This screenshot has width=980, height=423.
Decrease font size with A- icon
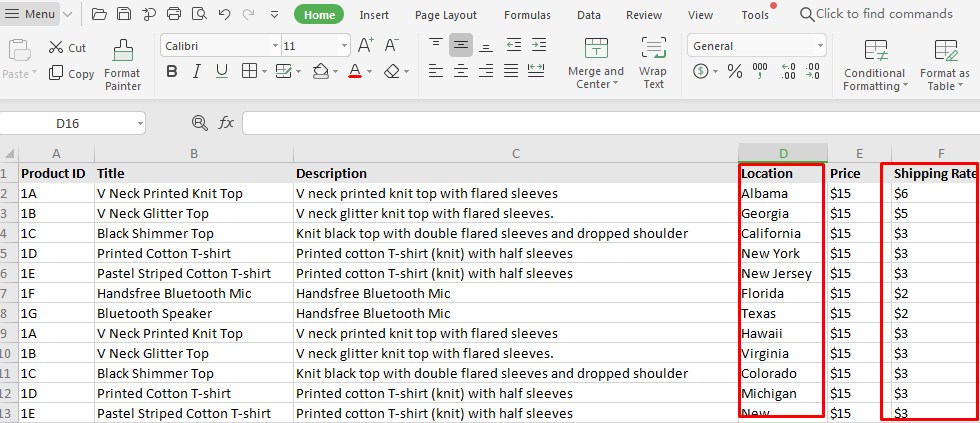point(392,45)
